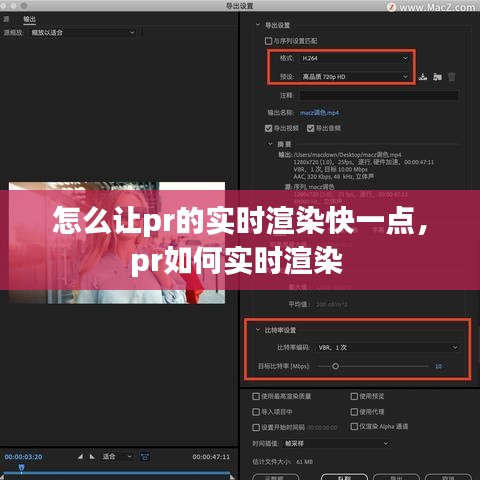This screenshot has height=480, width=480.
Task: Collapse the 比特率设置 section
Action: (x=258, y=330)
